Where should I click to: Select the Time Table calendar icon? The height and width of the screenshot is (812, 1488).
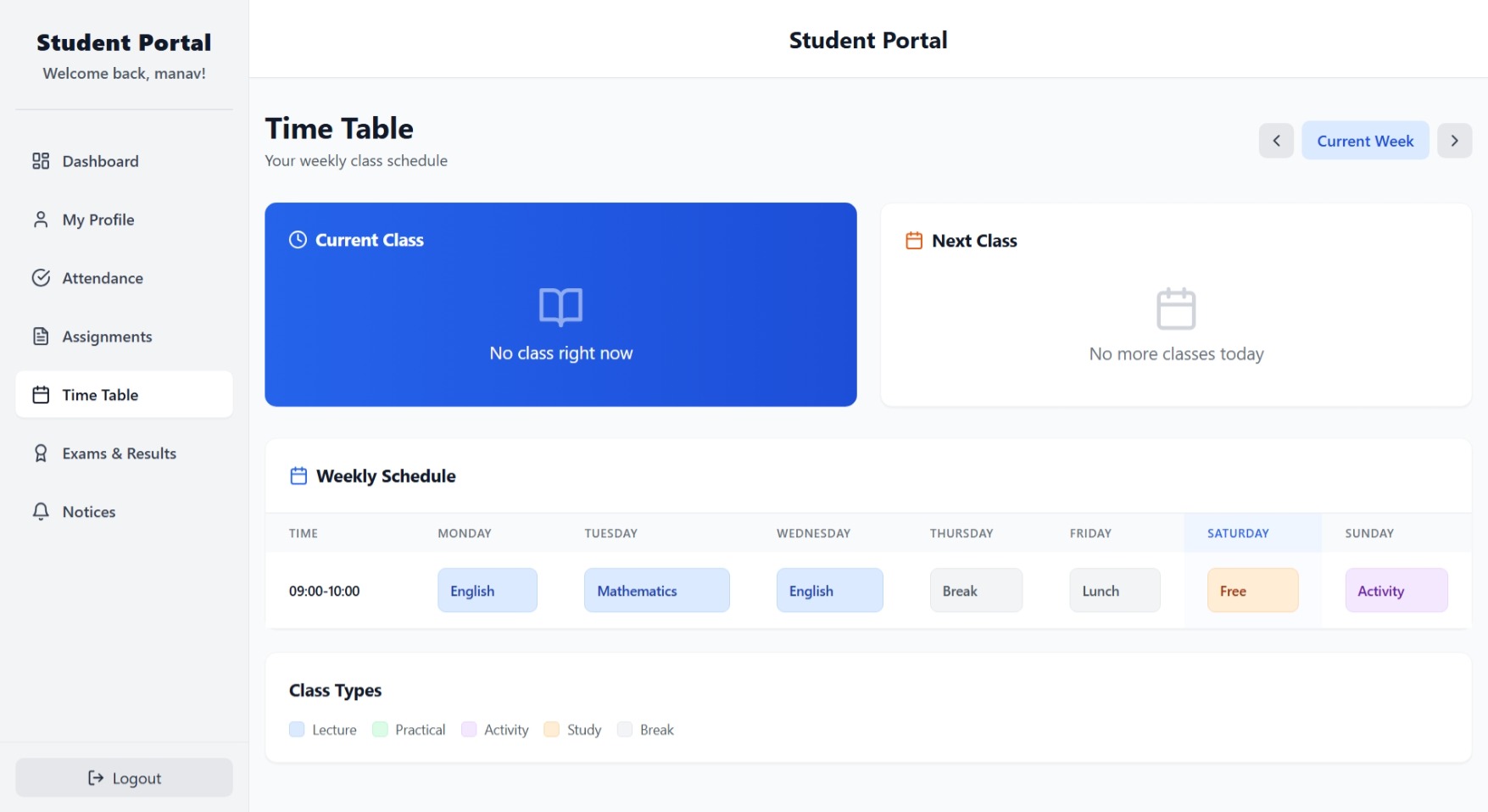tap(41, 394)
